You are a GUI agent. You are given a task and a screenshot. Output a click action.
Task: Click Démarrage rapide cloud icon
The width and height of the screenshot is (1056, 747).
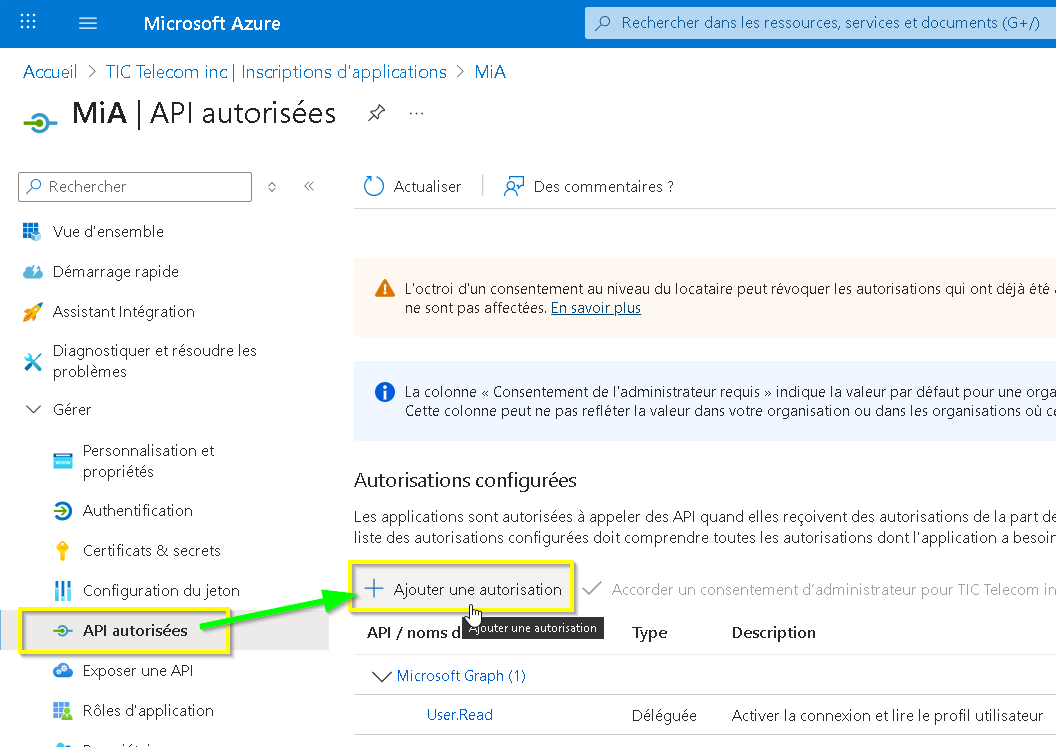point(32,272)
